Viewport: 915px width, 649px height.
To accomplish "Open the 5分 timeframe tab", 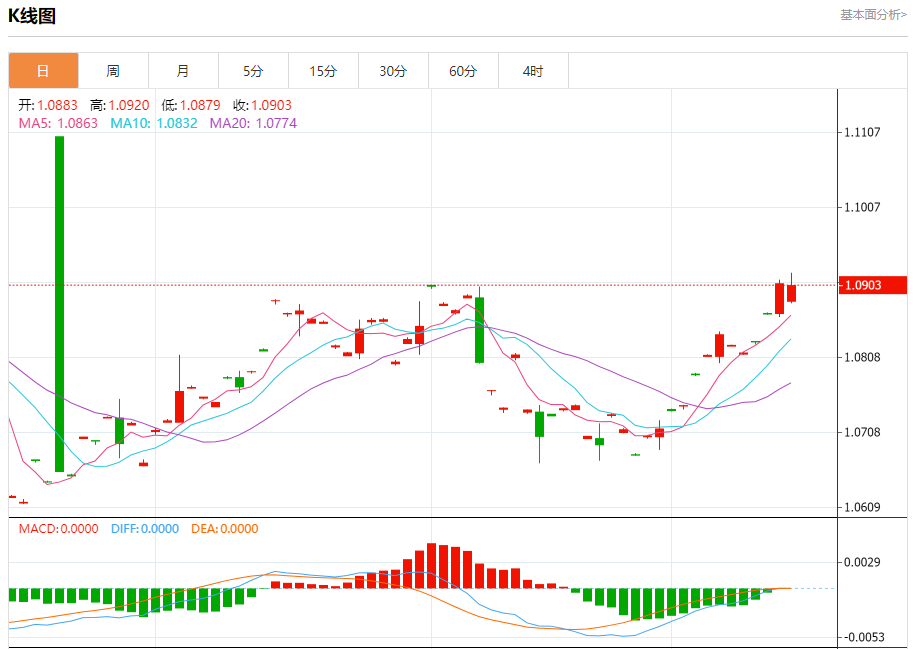I will point(253,71).
